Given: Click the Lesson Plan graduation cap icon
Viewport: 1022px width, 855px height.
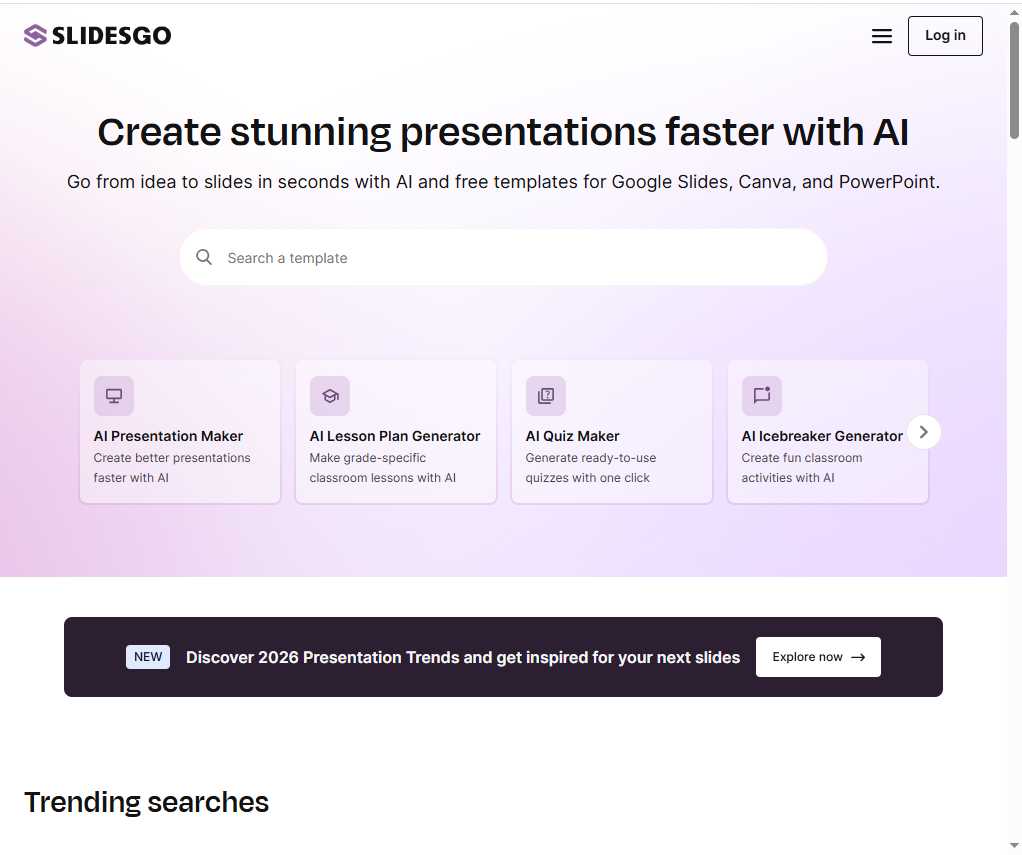Looking at the screenshot, I should 330,396.
